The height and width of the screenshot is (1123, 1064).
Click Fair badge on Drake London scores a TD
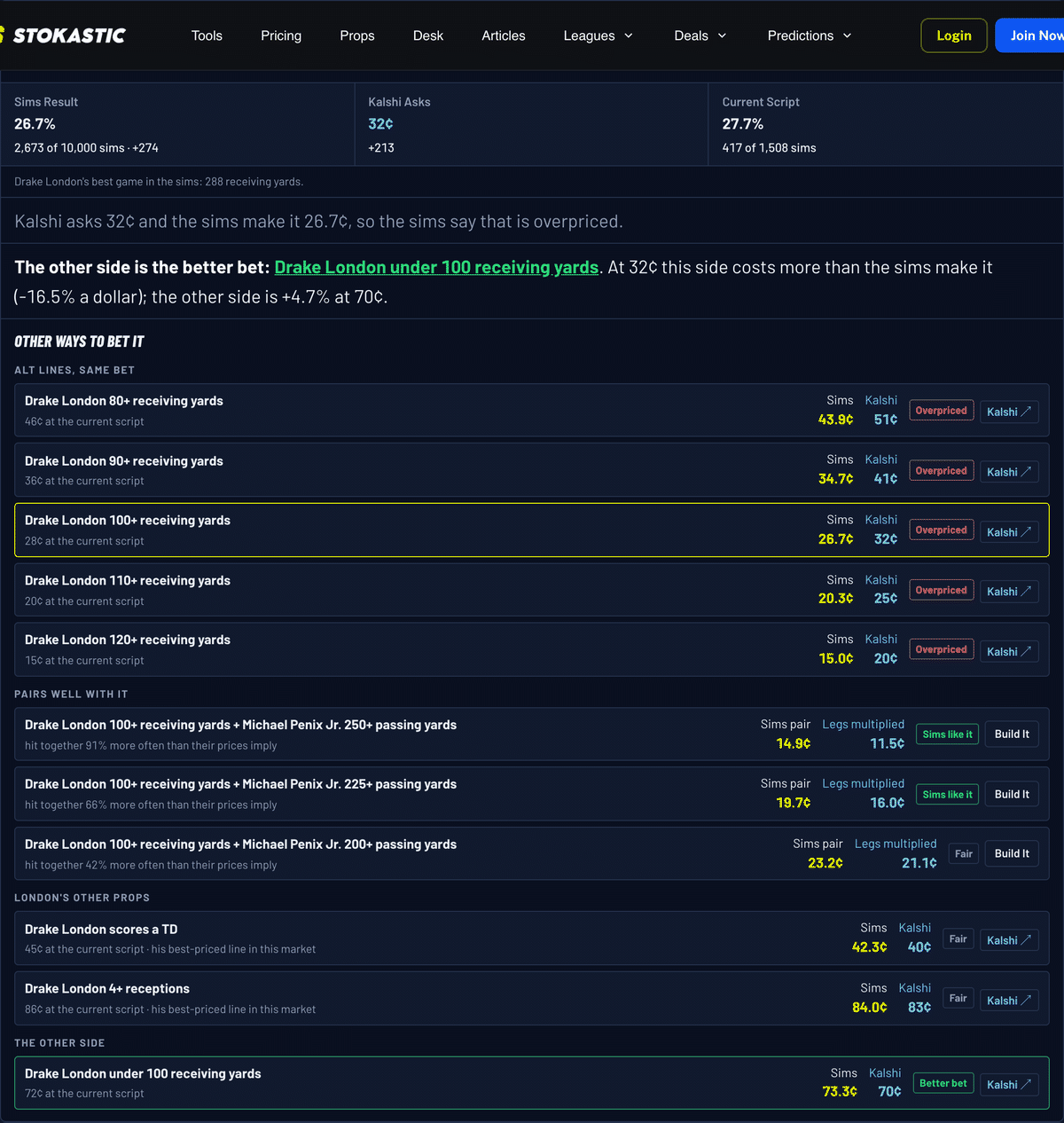(958, 938)
